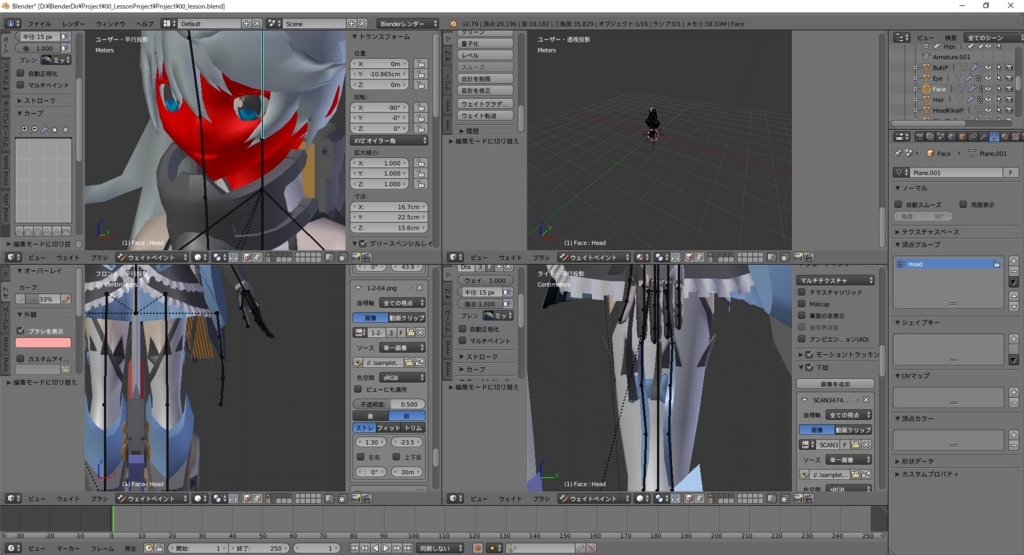1024x555 pixels.
Task: Open the ファイル menu
Action: [x=40, y=24]
